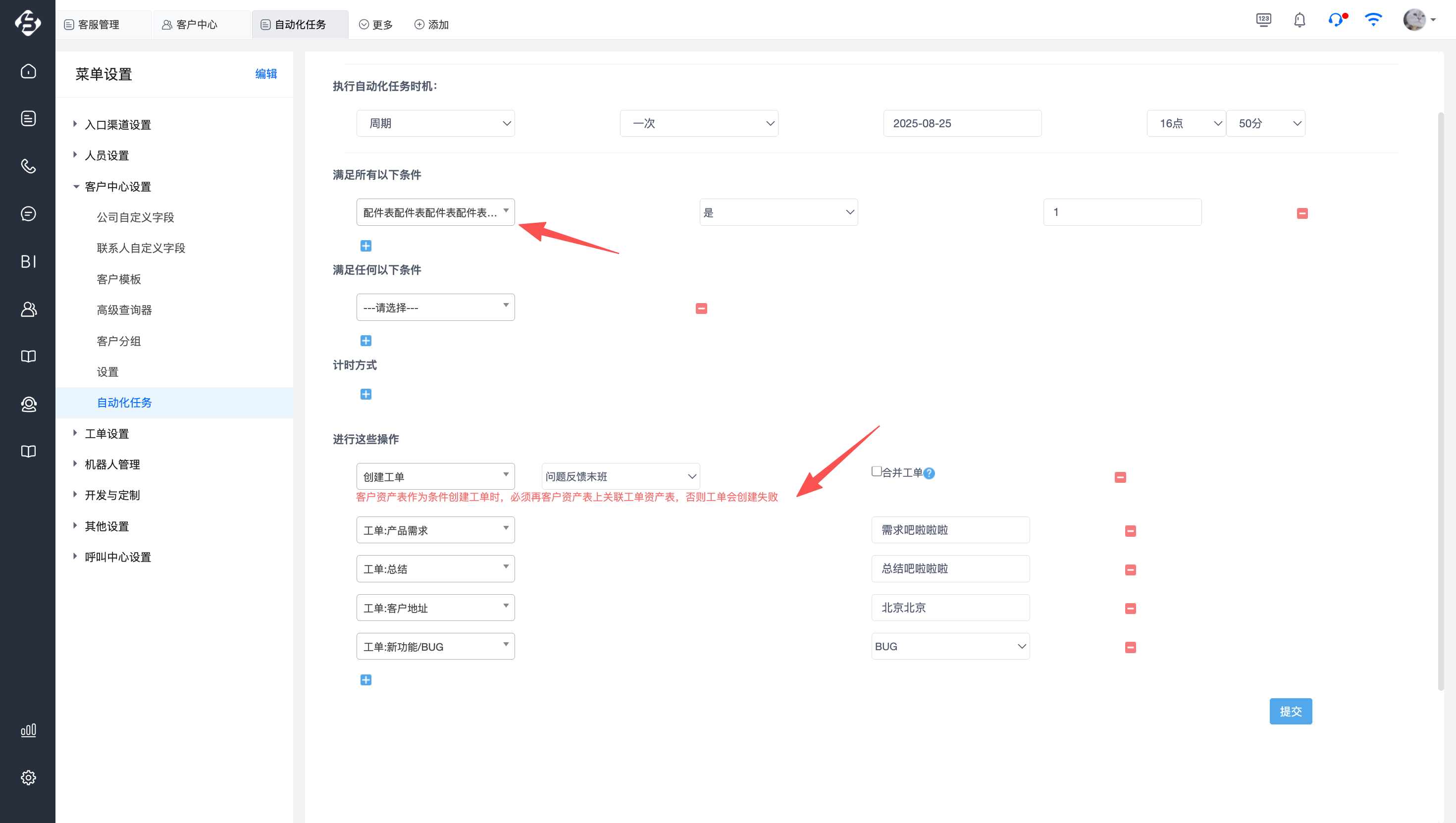Toggle the 合并工单 checkbox
Viewport: 1456px width, 823px height.
(x=876, y=471)
